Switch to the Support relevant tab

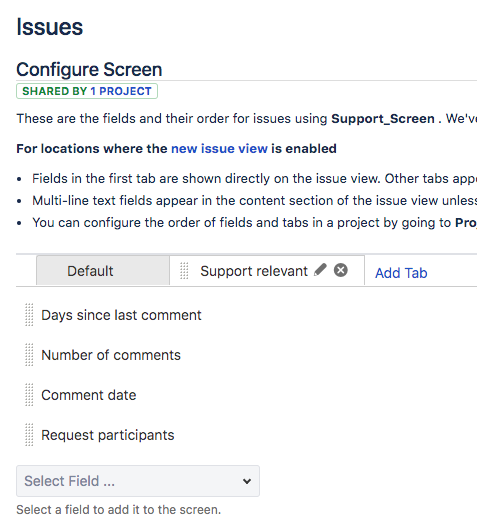(254, 271)
